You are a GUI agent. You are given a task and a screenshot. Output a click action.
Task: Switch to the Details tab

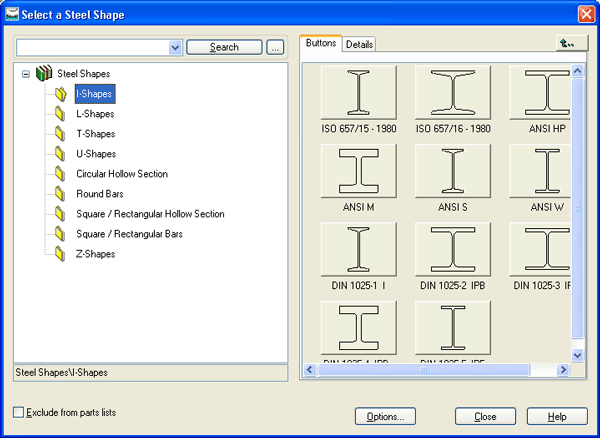tap(359, 44)
